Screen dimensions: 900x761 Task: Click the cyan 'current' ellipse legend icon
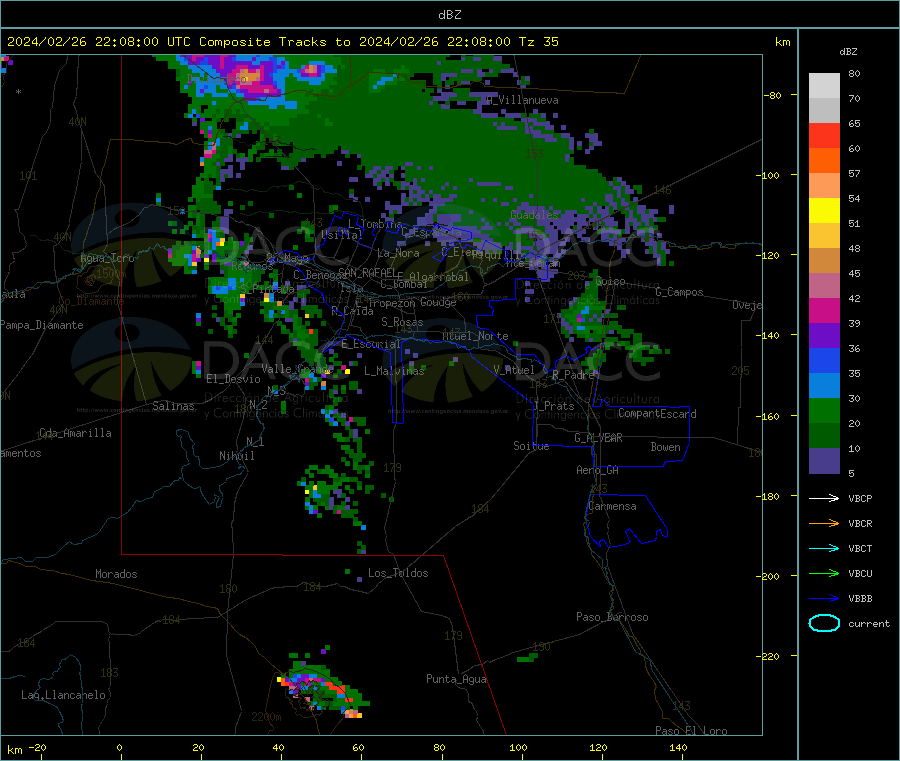(x=824, y=623)
